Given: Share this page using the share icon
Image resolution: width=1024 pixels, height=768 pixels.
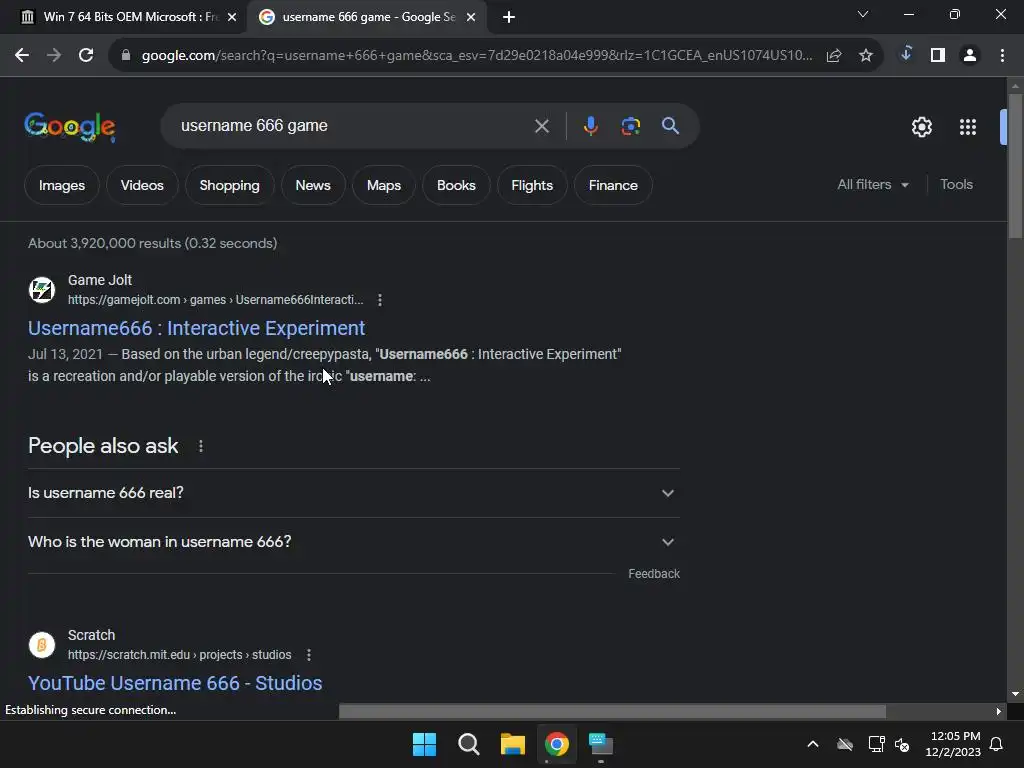Looking at the screenshot, I should pos(834,56).
